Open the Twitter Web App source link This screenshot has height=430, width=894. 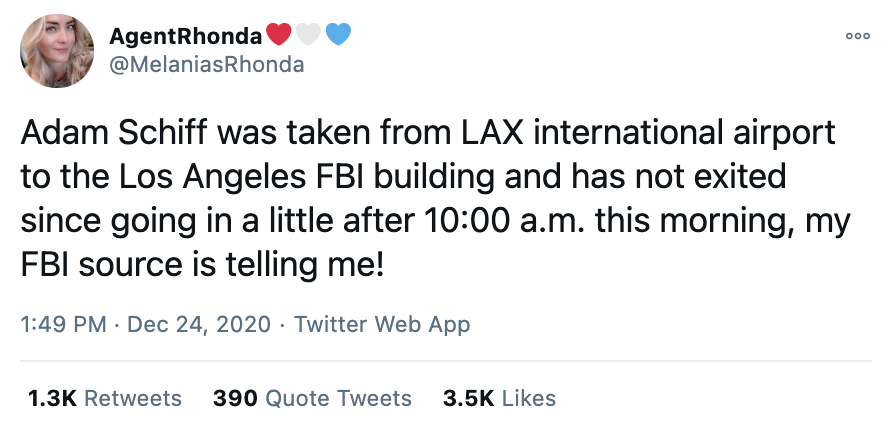[382, 324]
